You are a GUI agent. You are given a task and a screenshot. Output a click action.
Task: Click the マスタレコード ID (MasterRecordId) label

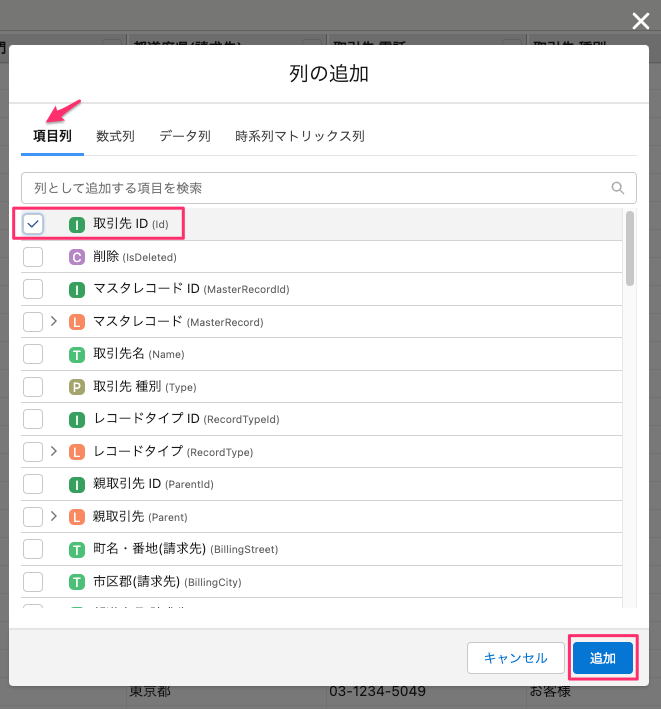191,289
